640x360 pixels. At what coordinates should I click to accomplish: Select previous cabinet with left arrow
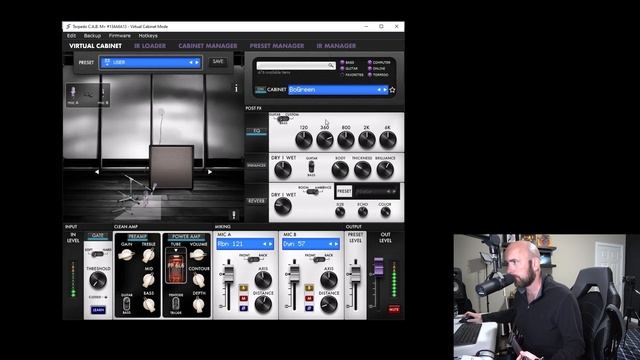pyautogui.click(x=378, y=90)
